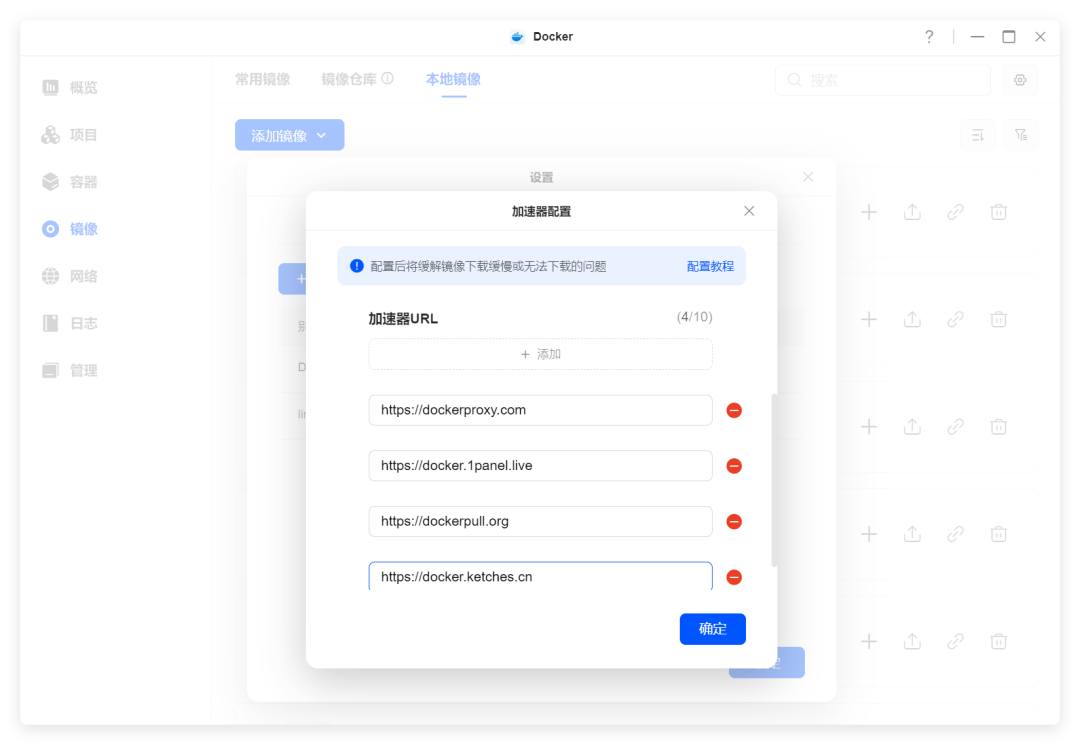Image resolution: width=1080 pixels, height=745 pixels.
Task: Click export icon in third image row
Action: point(912,427)
